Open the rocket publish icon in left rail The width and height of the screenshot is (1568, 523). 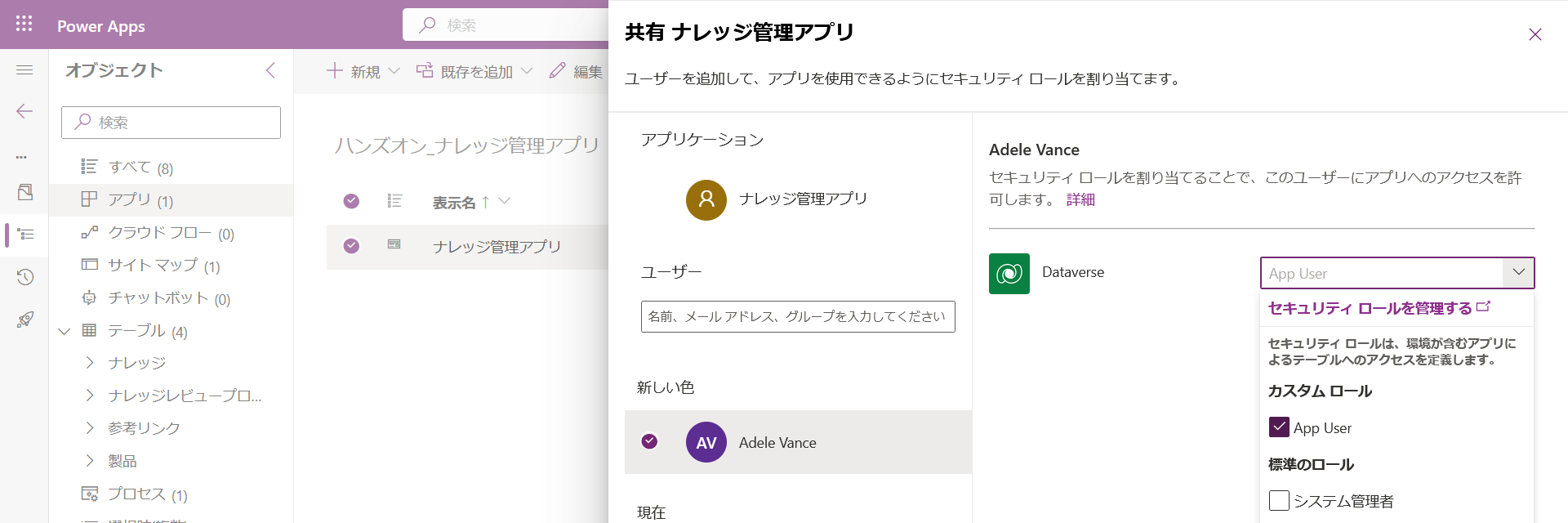25,320
